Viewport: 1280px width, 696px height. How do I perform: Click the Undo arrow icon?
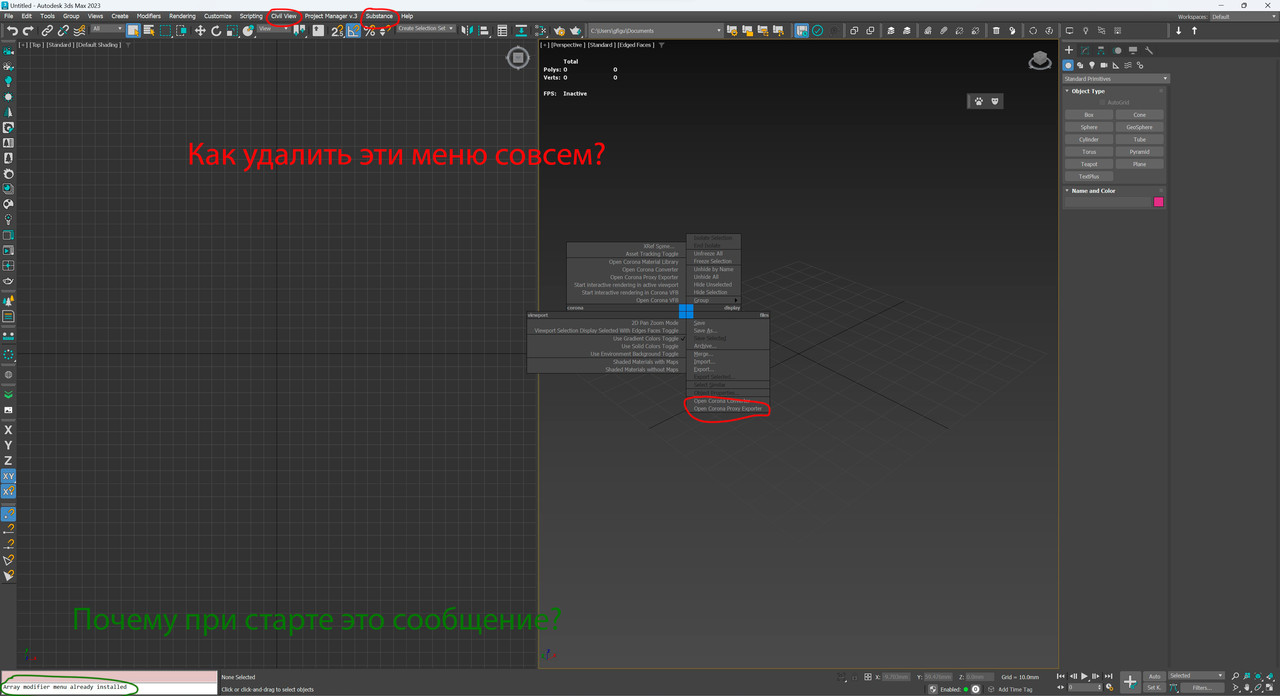tap(12, 30)
